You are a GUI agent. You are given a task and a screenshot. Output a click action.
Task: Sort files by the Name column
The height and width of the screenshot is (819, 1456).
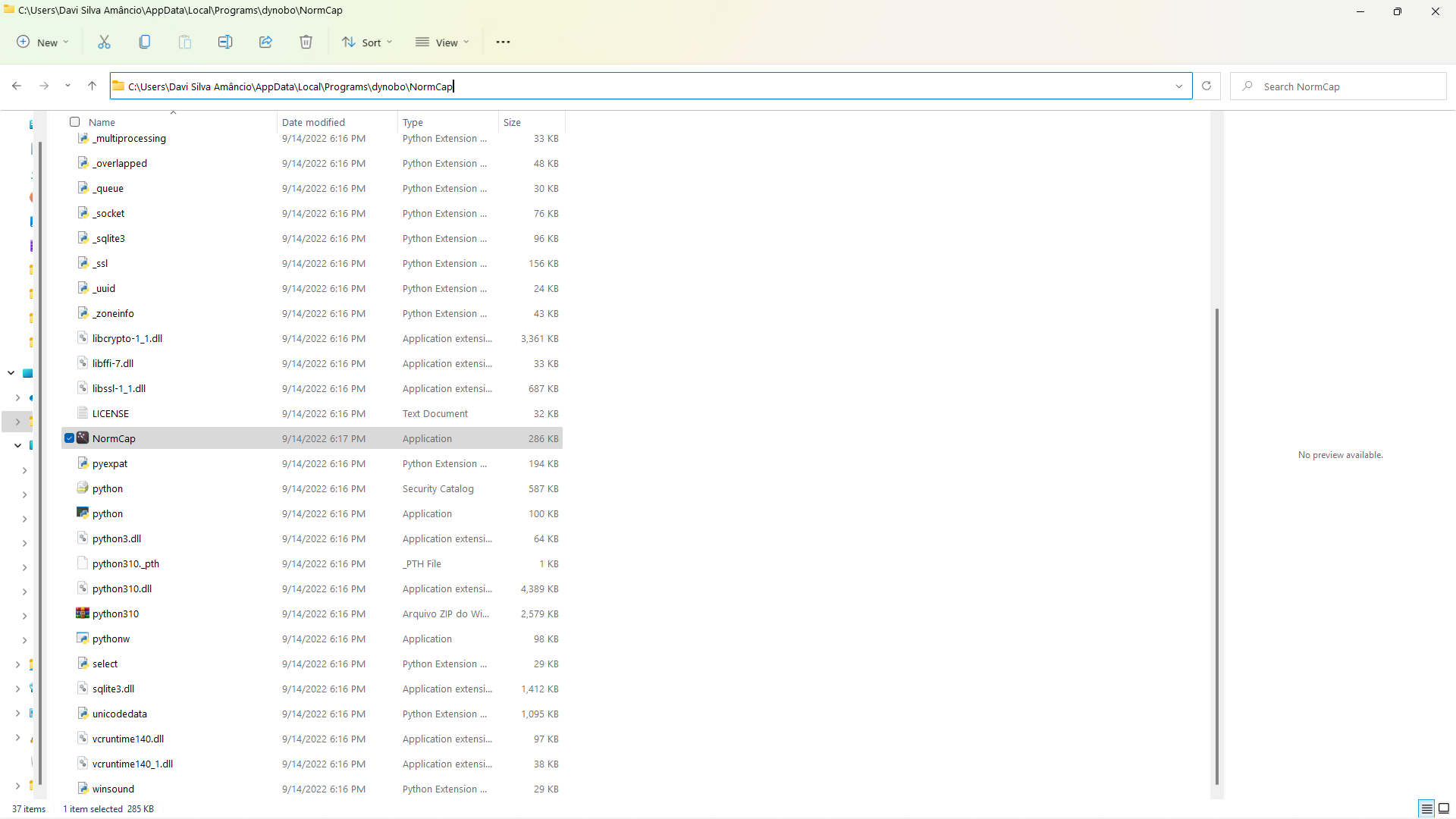(x=103, y=121)
